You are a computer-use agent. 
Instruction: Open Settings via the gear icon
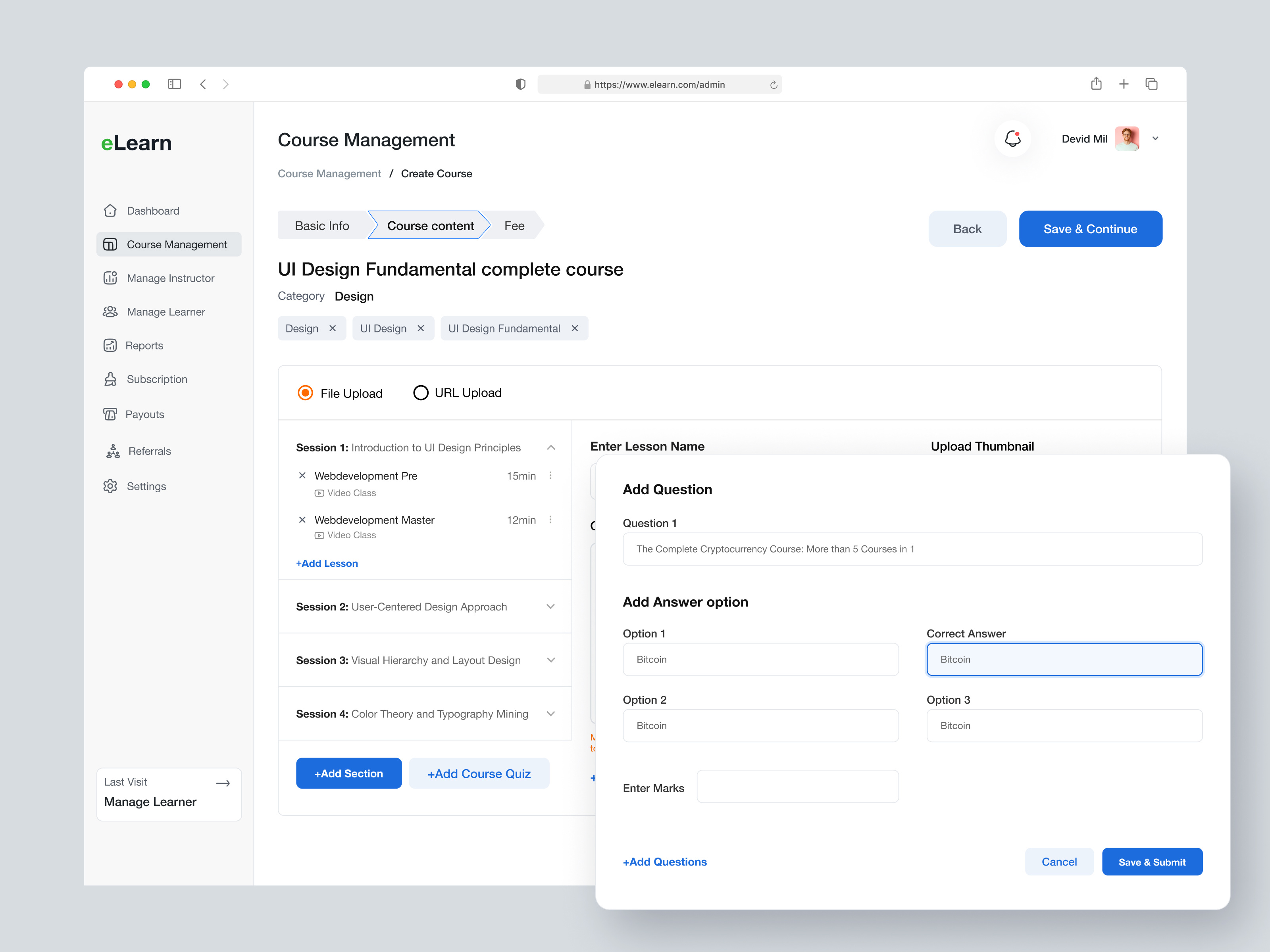(110, 486)
